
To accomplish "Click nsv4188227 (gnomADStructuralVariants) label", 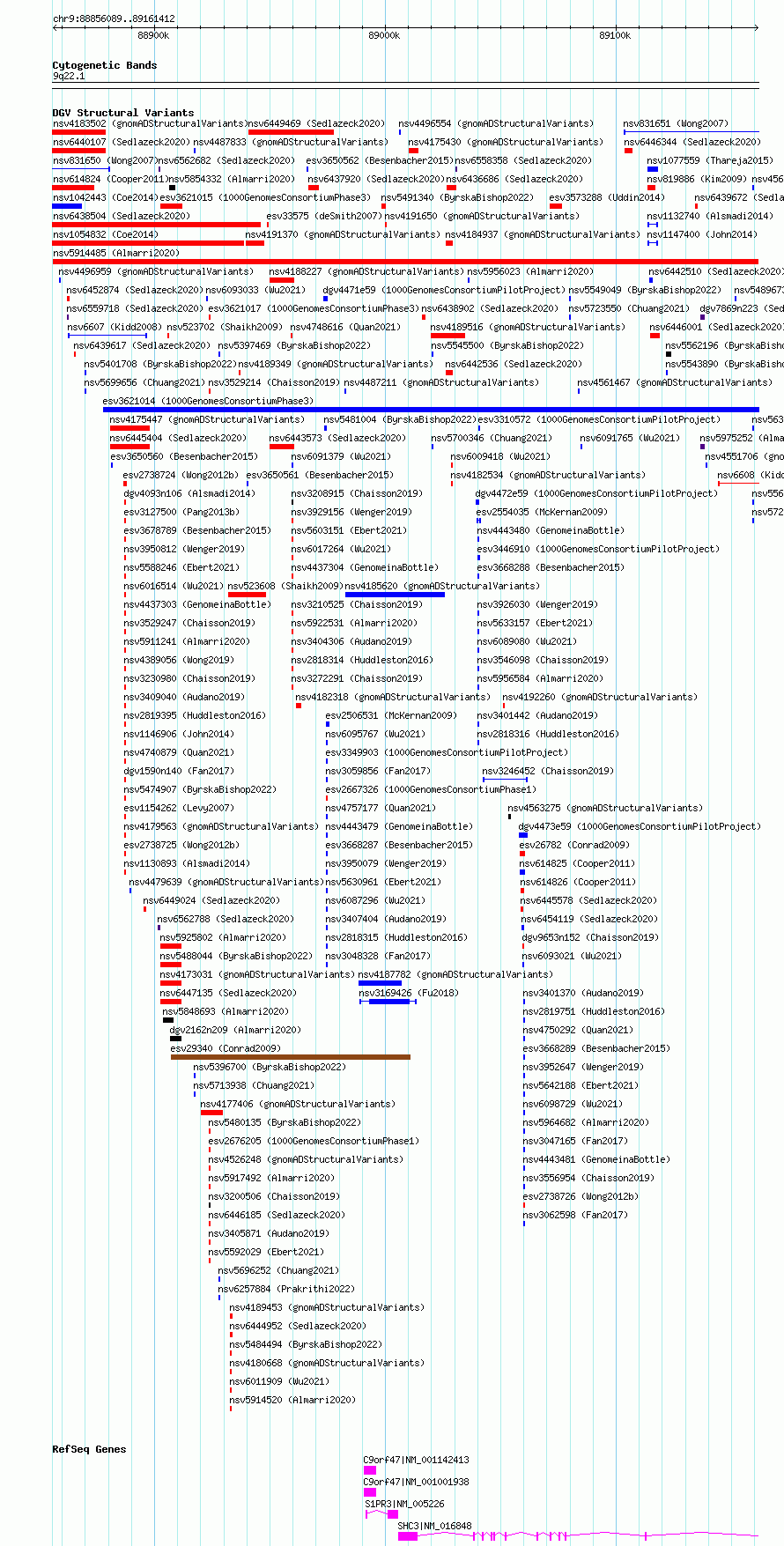I will click(366, 271).
